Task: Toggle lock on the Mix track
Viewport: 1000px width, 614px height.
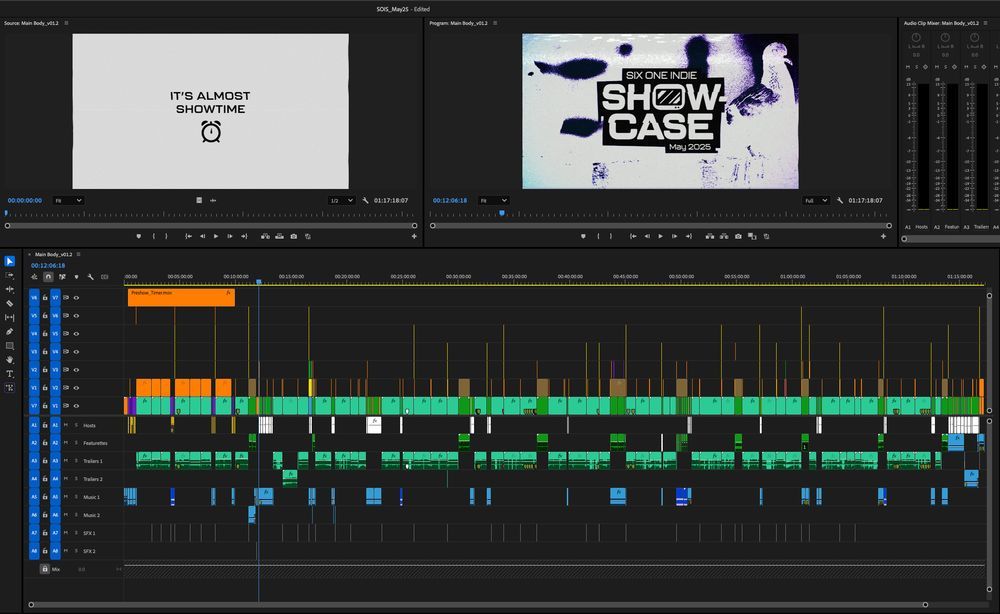Action: click(45, 569)
